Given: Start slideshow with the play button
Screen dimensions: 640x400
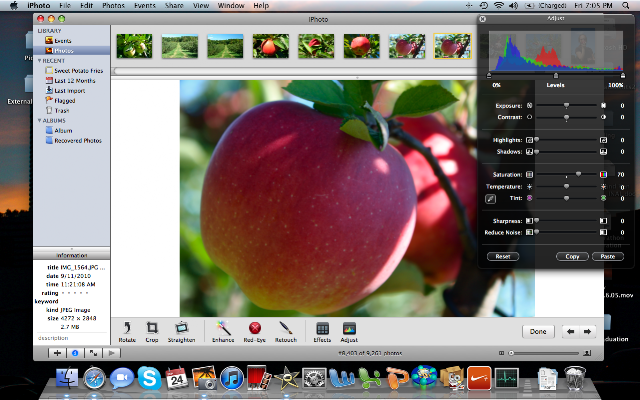Looking at the screenshot, I should point(111,353).
